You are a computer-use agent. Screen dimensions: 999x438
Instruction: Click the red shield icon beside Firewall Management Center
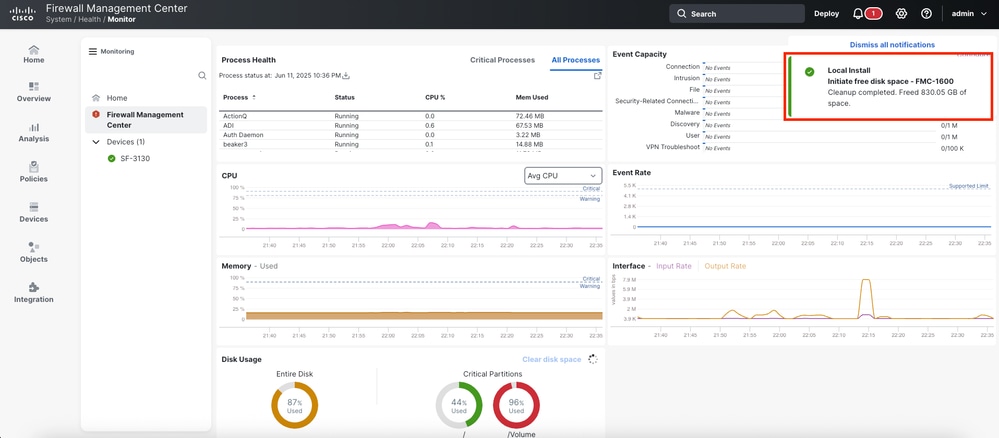click(x=96, y=115)
